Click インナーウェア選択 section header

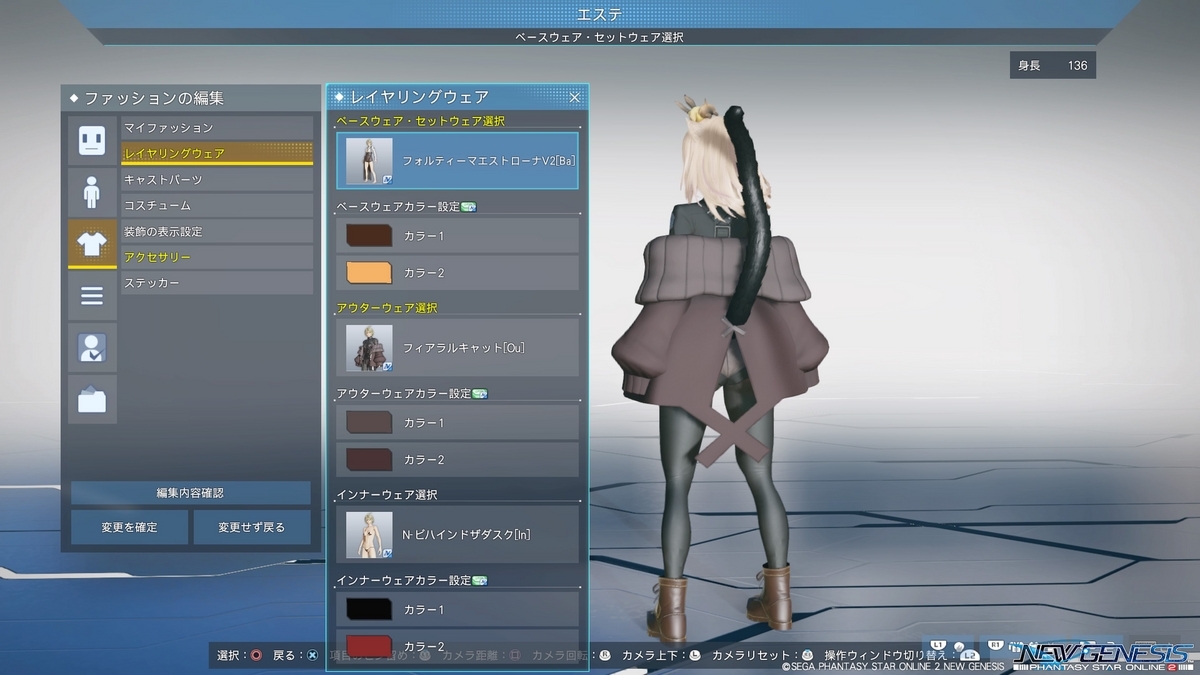[387, 495]
